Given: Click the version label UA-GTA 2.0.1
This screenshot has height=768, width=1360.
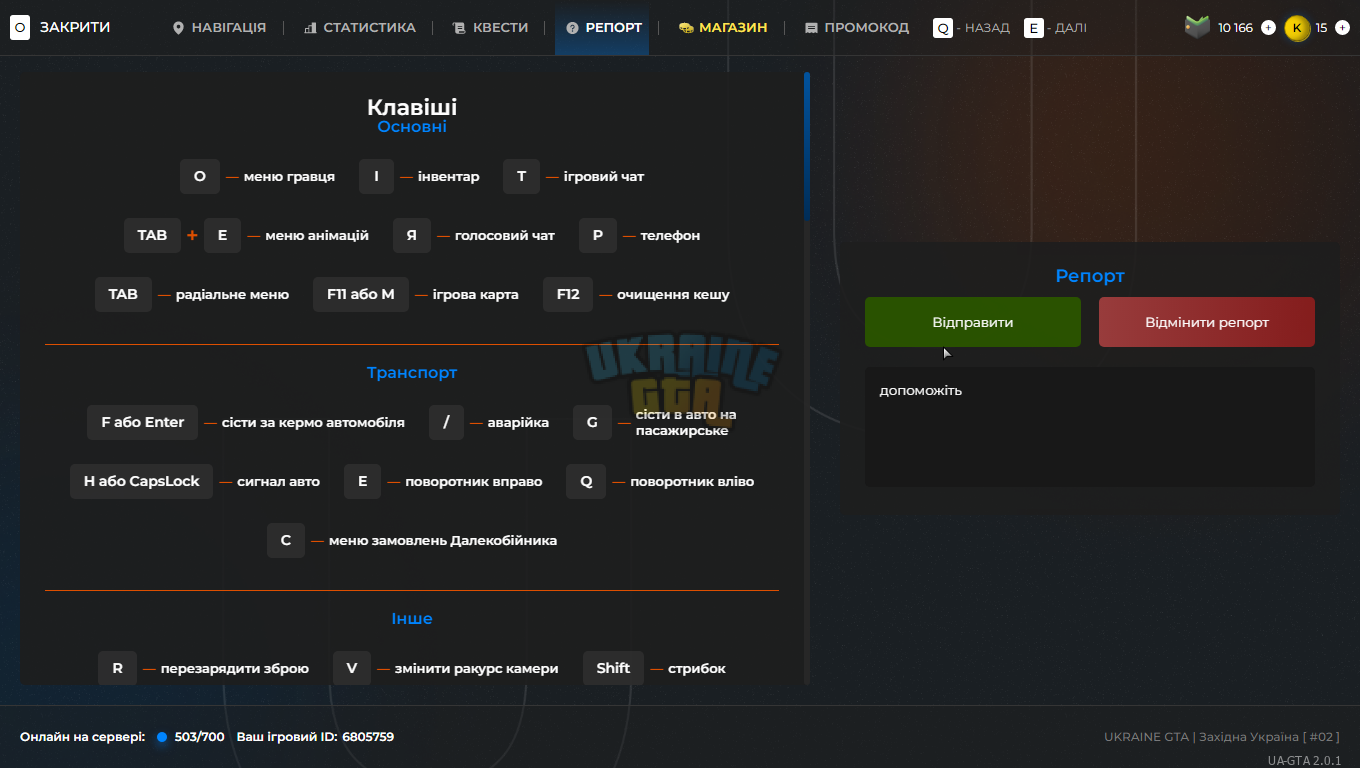Looking at the screenshot, I should (1305, 760).
